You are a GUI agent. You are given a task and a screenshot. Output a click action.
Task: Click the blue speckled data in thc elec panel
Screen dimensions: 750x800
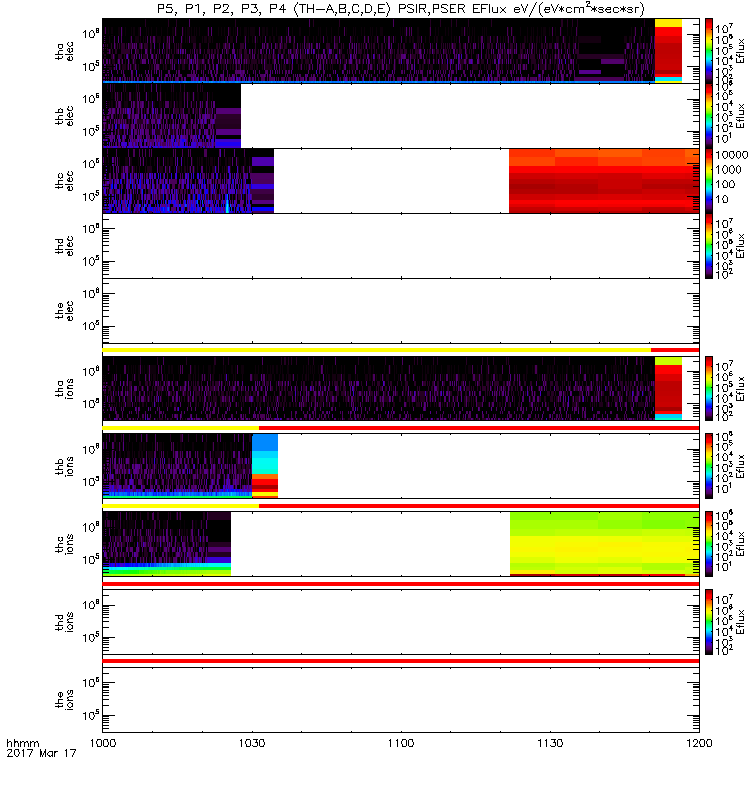click(x=177, y=181)
